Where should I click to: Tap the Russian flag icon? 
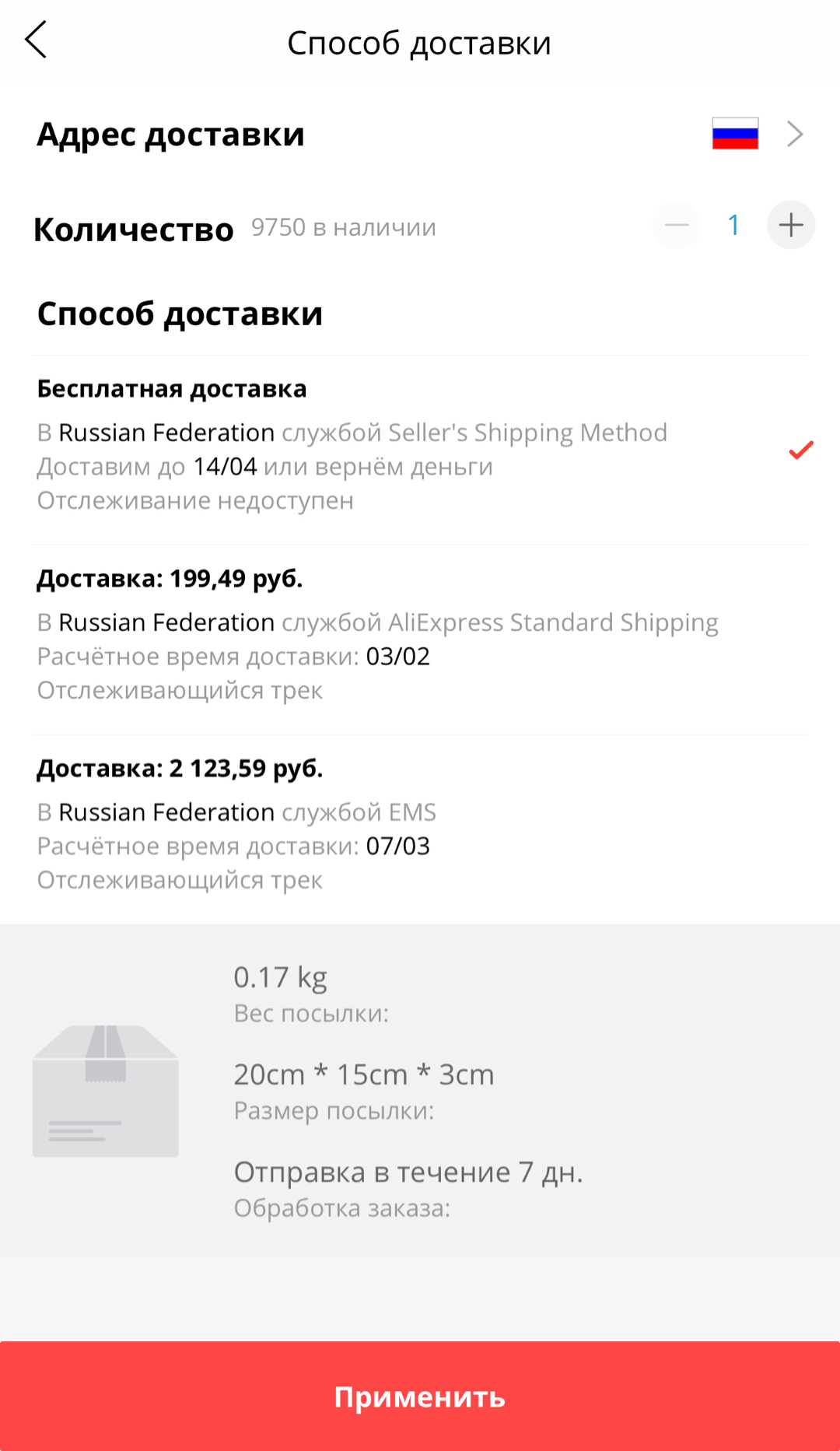click(735, 134)
